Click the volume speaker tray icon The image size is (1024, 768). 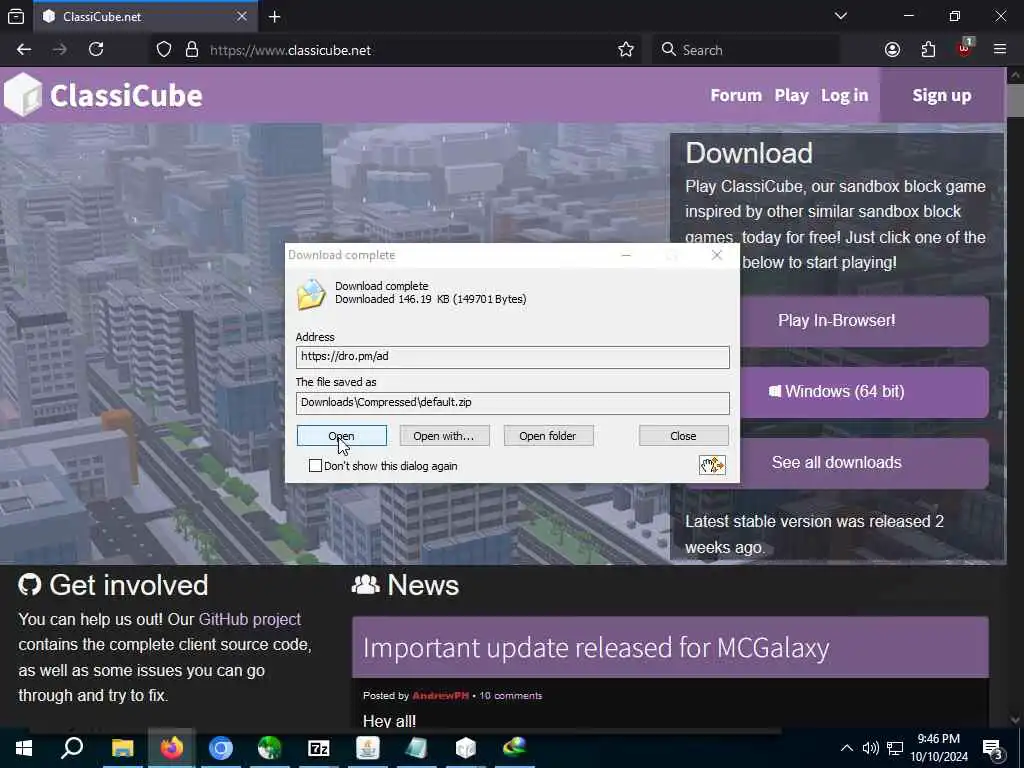tap(871, 748)
